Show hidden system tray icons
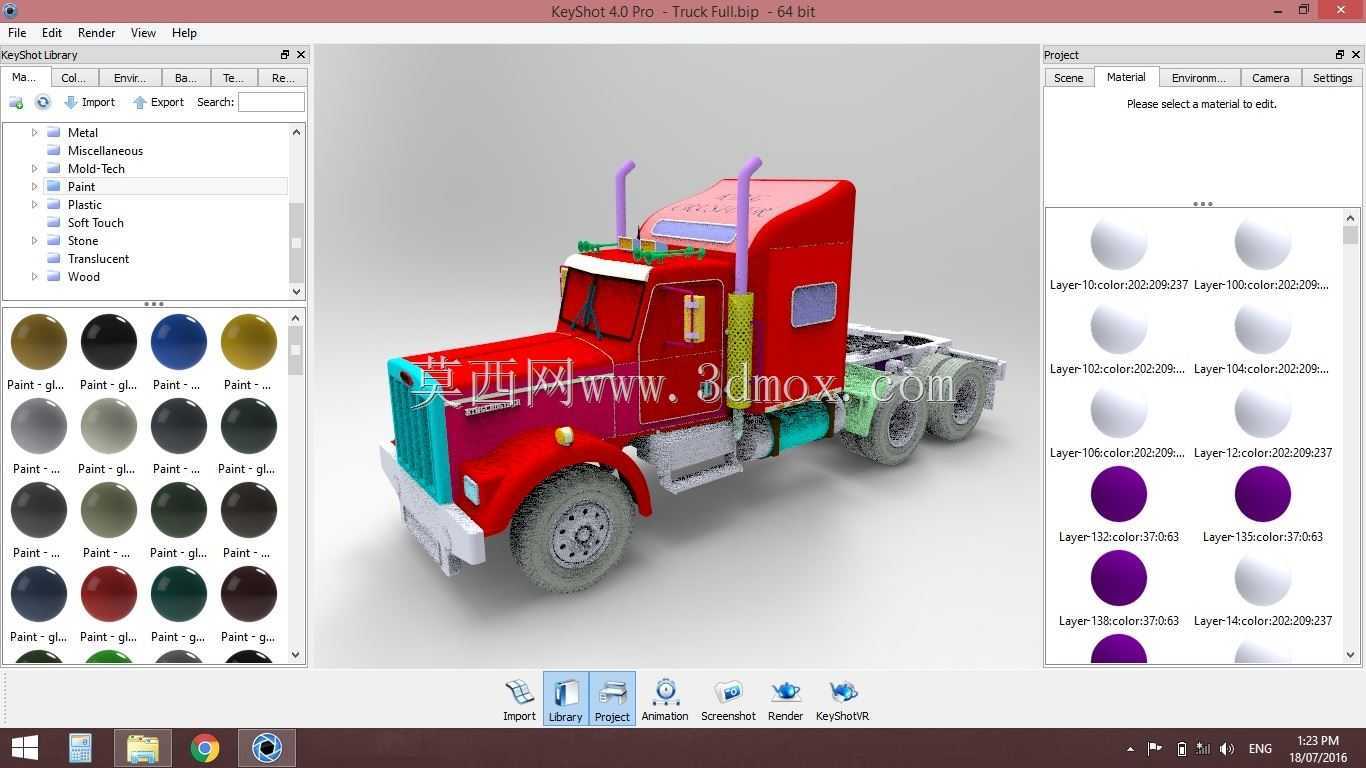 (x=1130, y=749)
